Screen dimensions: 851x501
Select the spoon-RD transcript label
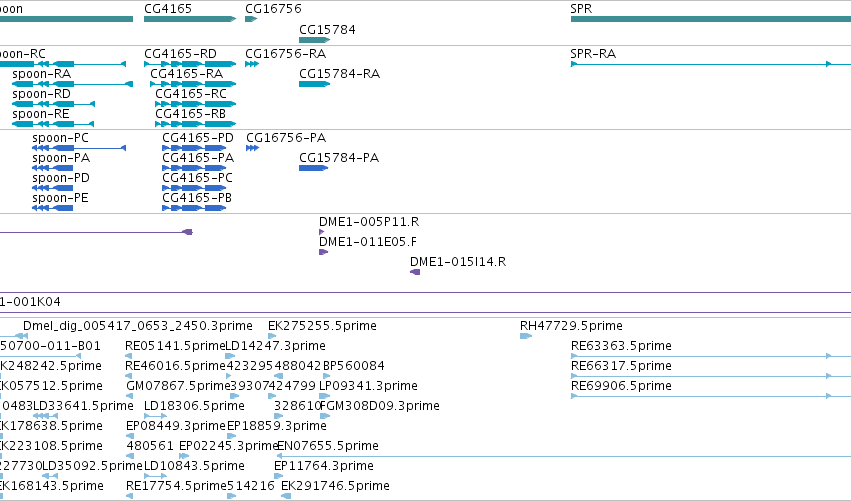(41, 94)
